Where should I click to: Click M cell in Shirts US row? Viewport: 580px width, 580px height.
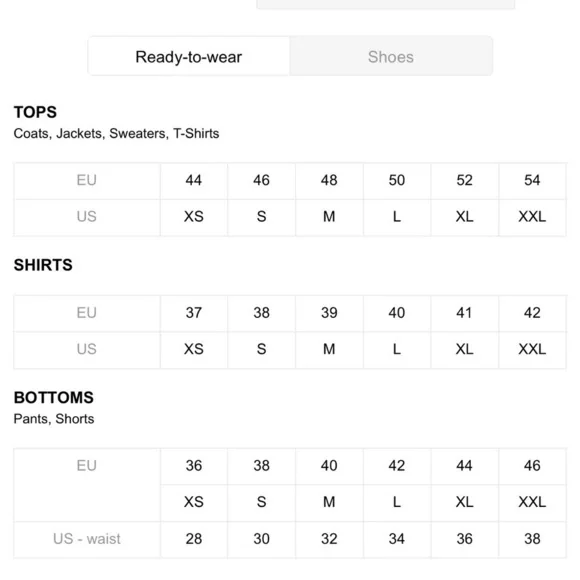coord(329,349)
